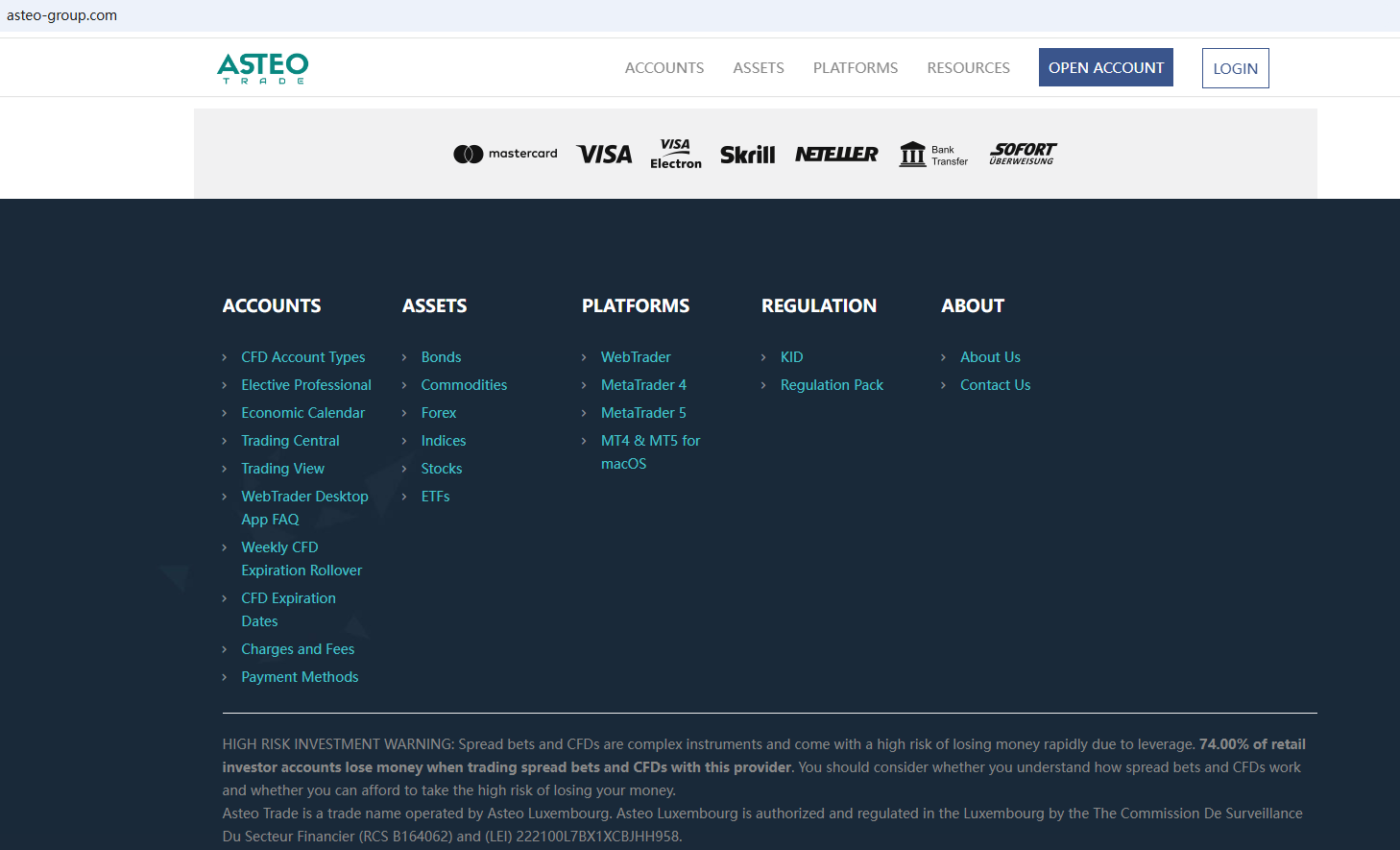Click the Neteller payment logo
Screen dimensions: 1400x850
tap(836, 154)
